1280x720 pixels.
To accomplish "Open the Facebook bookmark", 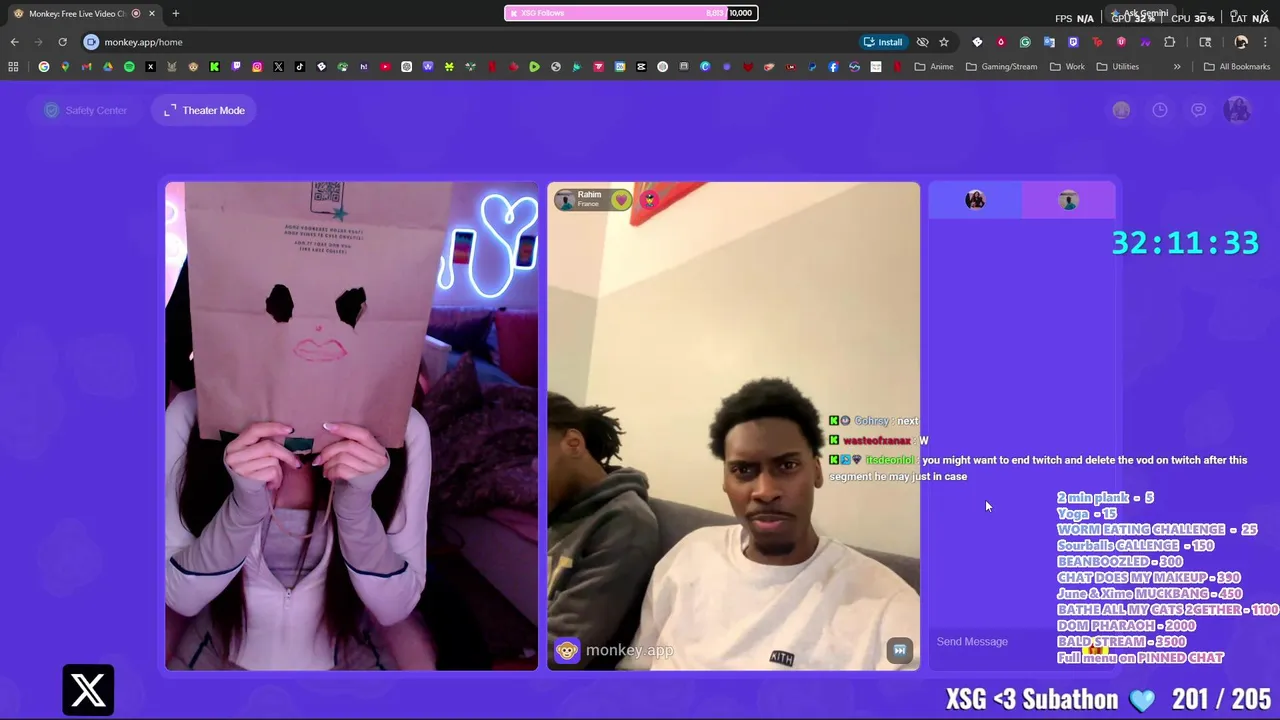I will 833,67.
